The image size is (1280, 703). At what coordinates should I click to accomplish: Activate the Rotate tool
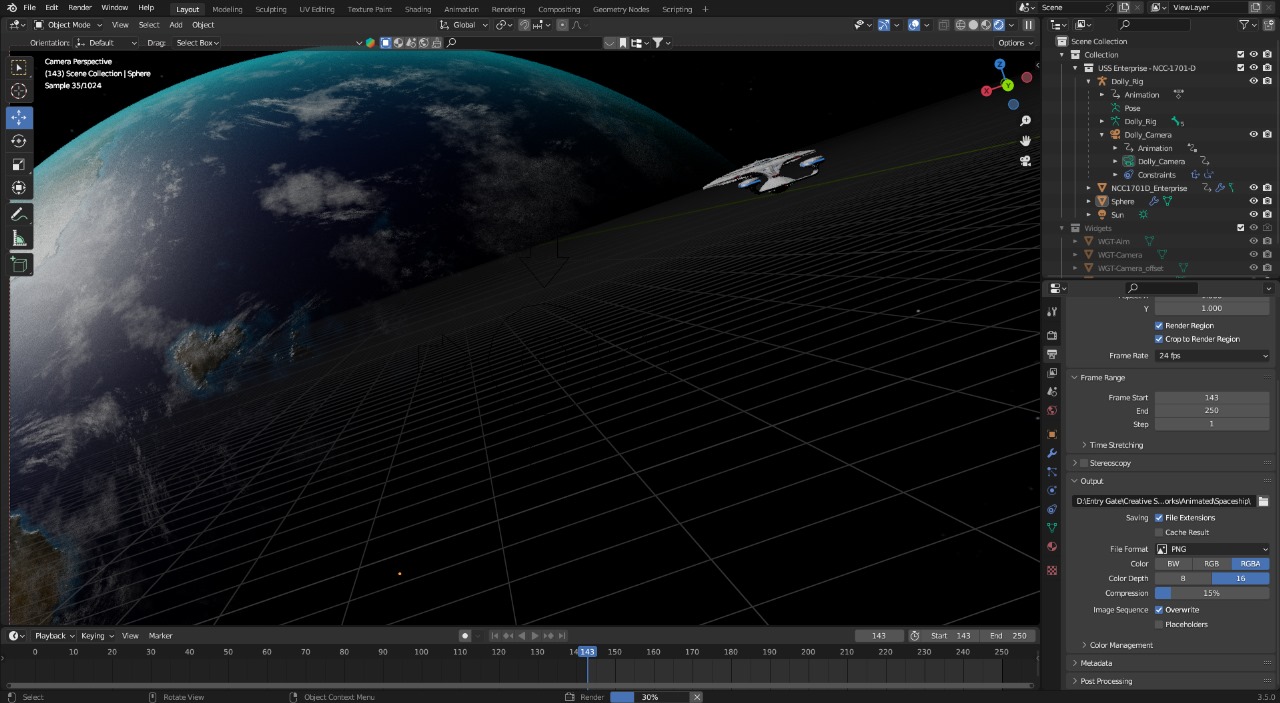pyautogui.click(x=19, y=141)
